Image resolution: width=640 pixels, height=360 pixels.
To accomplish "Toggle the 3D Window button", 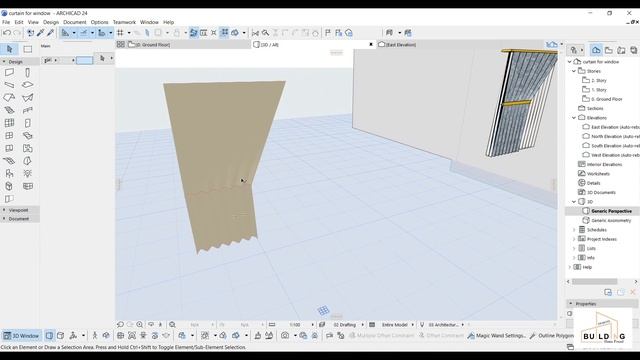I will [x=22, y=336].
